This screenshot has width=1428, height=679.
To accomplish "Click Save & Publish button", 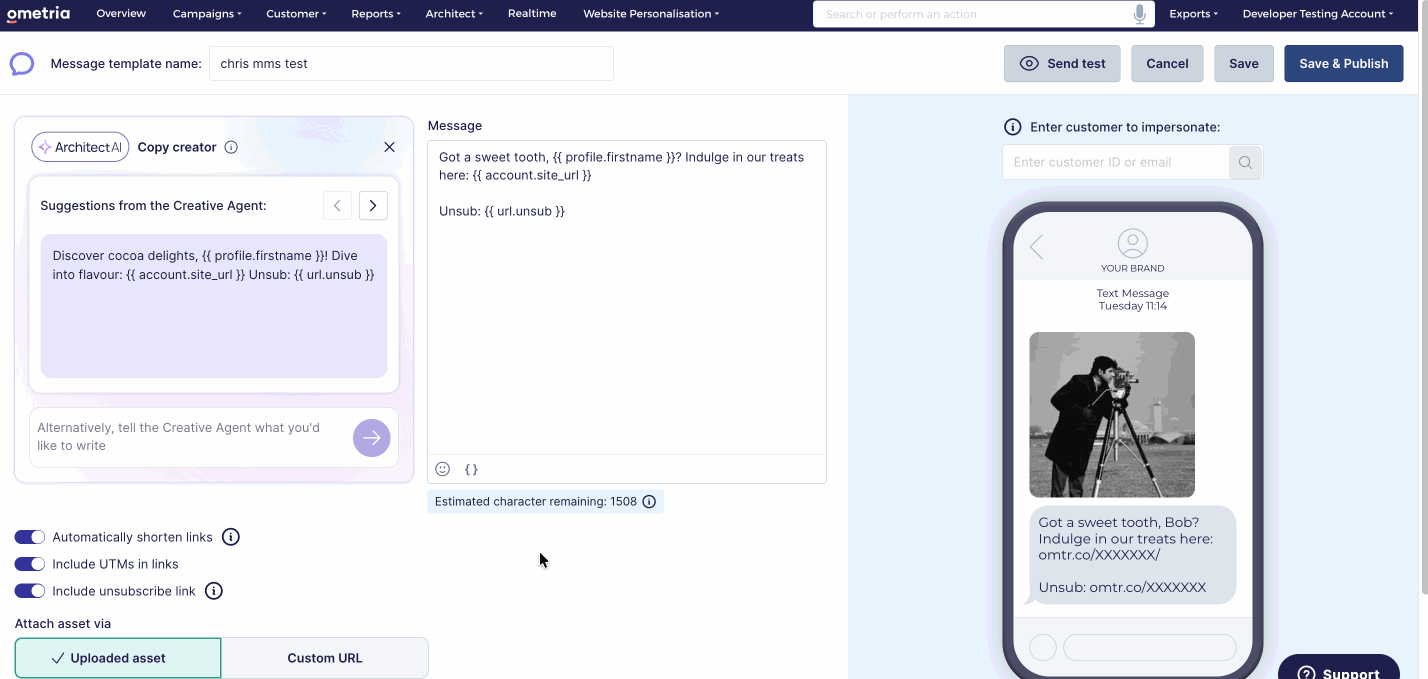I will (1344, 63).
